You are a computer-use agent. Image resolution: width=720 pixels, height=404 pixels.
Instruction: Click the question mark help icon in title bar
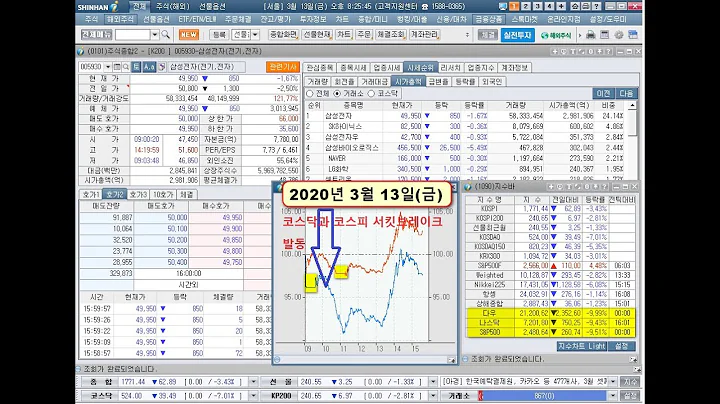[x=596, y=6]
